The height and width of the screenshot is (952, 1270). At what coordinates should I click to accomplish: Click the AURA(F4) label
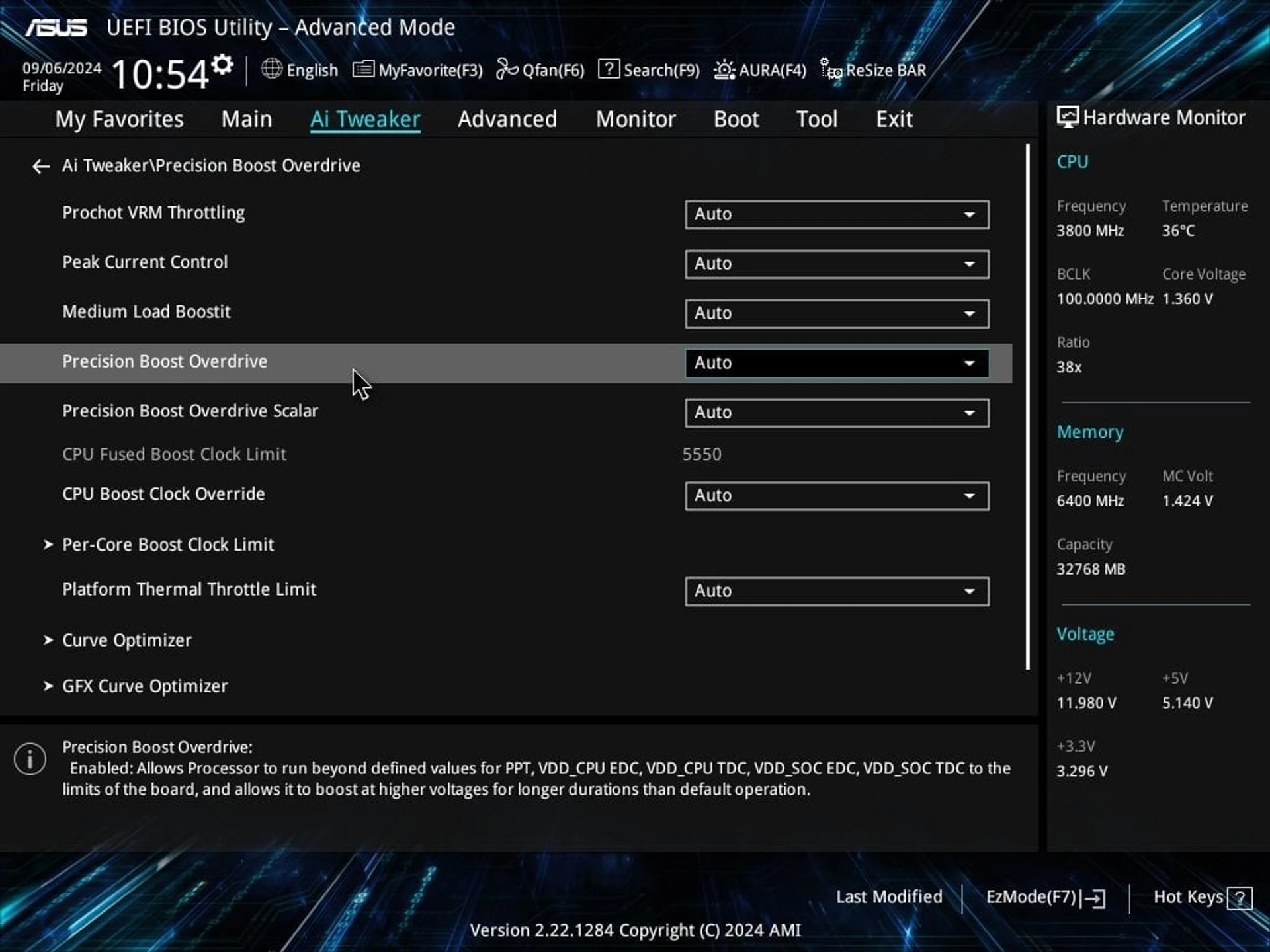click(773, 70)
